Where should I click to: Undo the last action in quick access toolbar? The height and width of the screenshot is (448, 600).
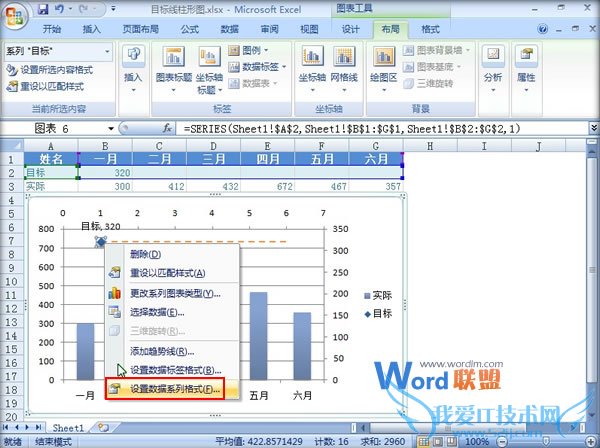click(59, 9)
